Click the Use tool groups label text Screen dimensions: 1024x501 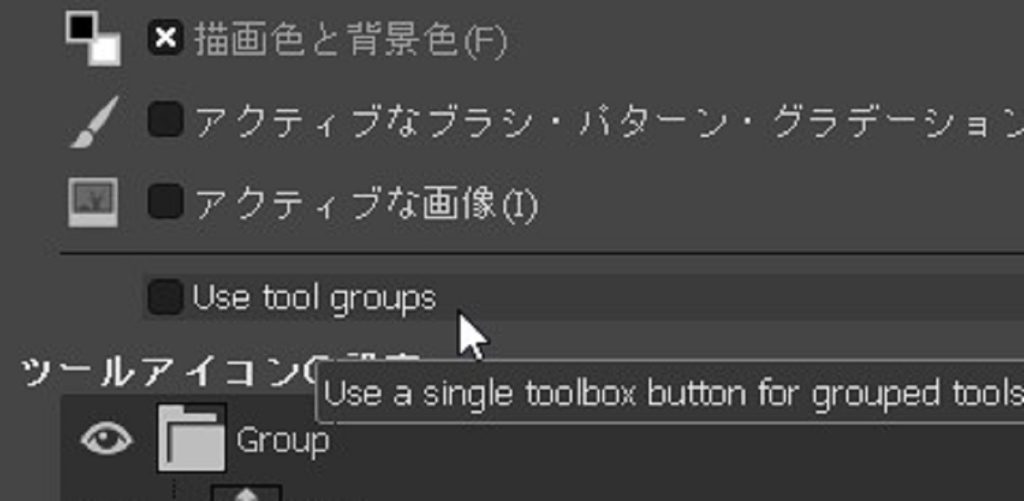[x=314, y=298]
